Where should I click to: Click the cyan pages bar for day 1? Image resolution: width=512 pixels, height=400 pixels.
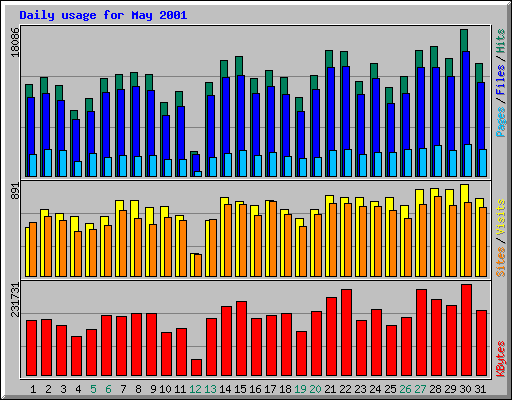[x=33, y=165]
